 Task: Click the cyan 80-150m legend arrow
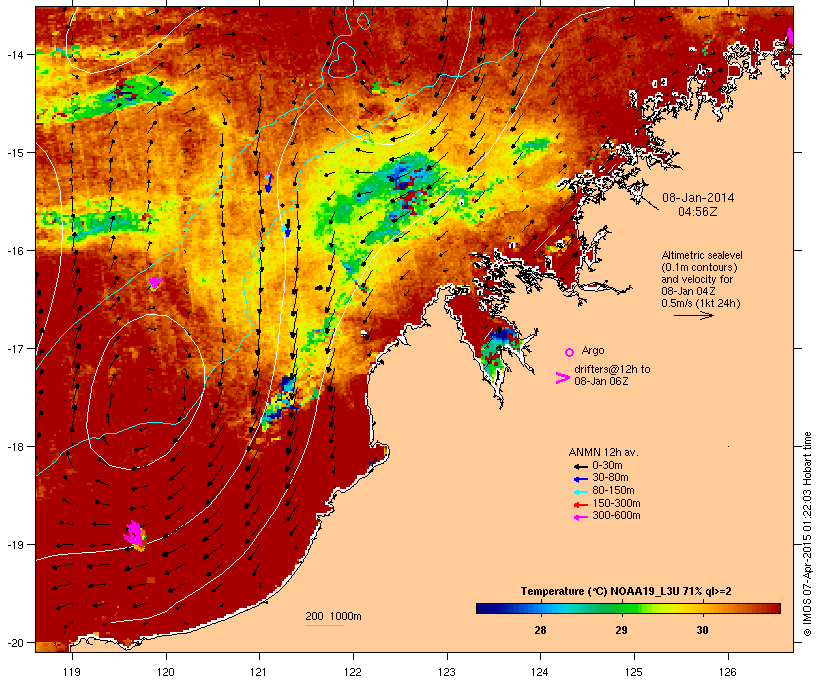click(x=580, y=492)
